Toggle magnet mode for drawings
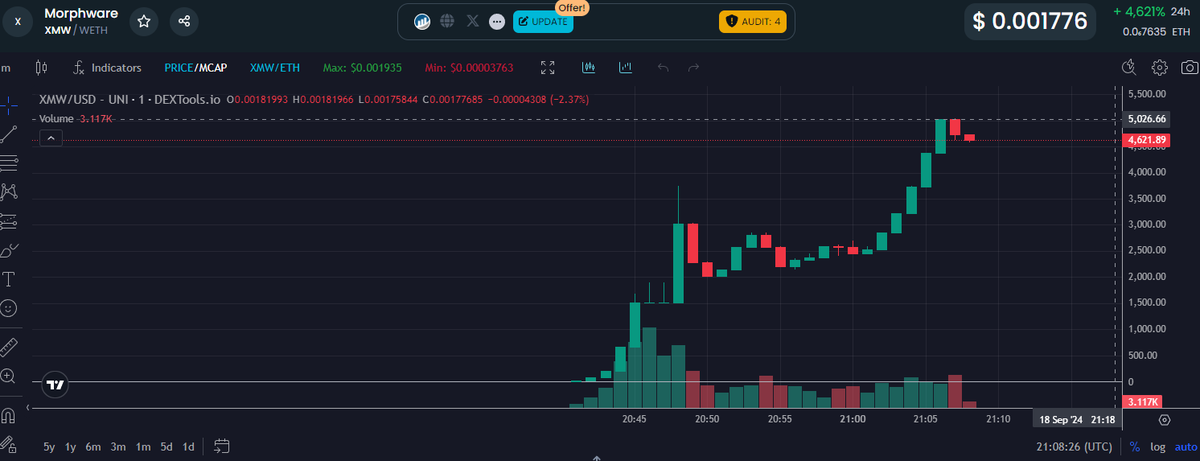Screen dimensions: 1200x461 9,415
